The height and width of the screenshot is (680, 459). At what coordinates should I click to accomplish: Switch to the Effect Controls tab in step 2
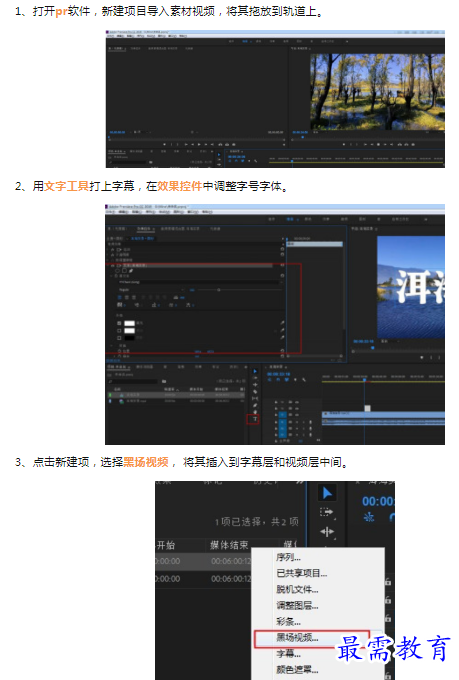coord(144,229)
